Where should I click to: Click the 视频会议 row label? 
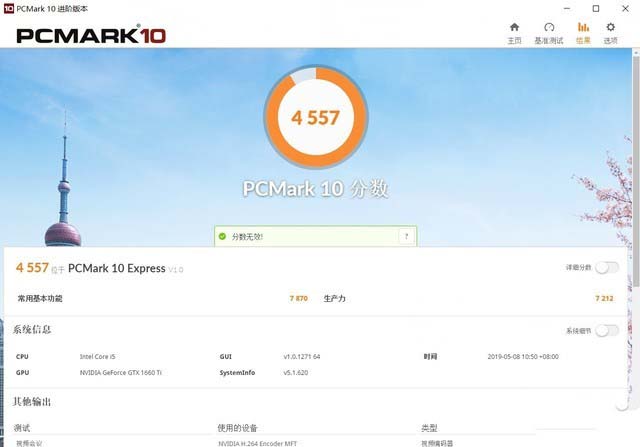29,443
